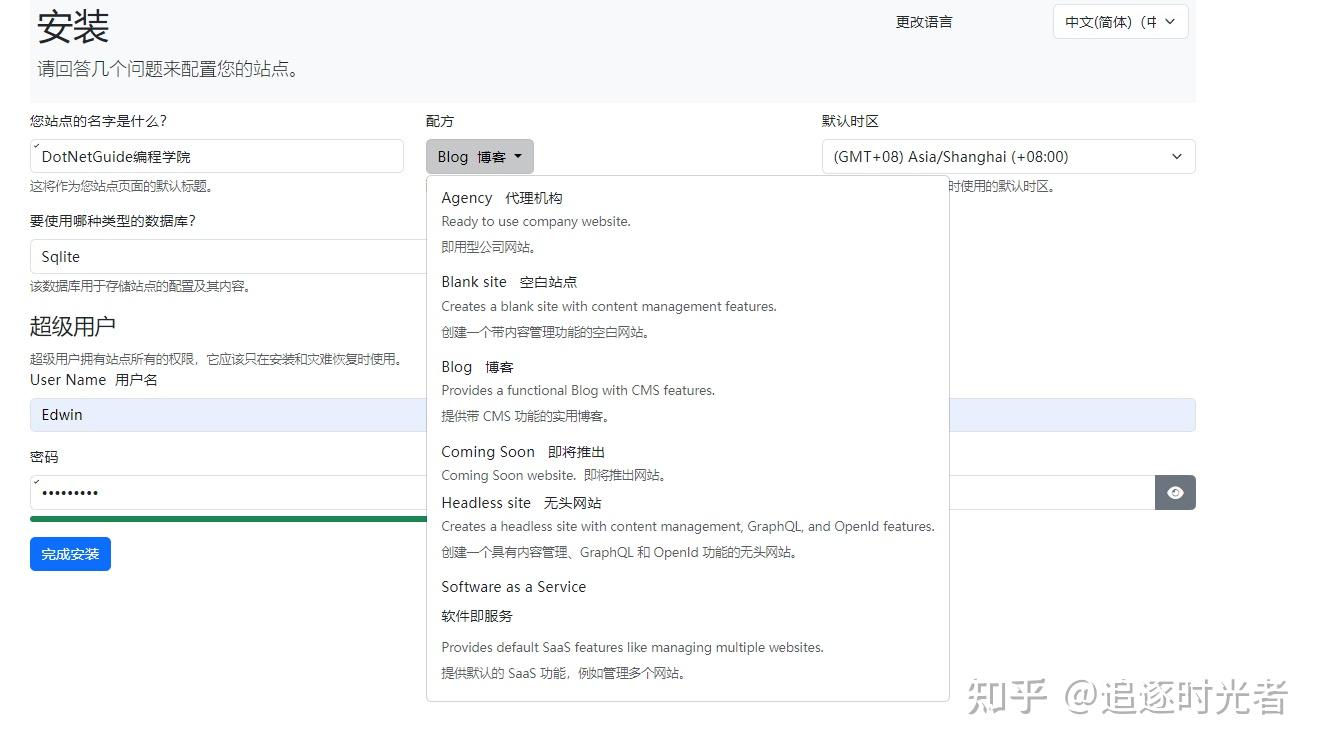1322x750 pixels.
Task: Select the Software as a Service recipe
Action: 513,587
